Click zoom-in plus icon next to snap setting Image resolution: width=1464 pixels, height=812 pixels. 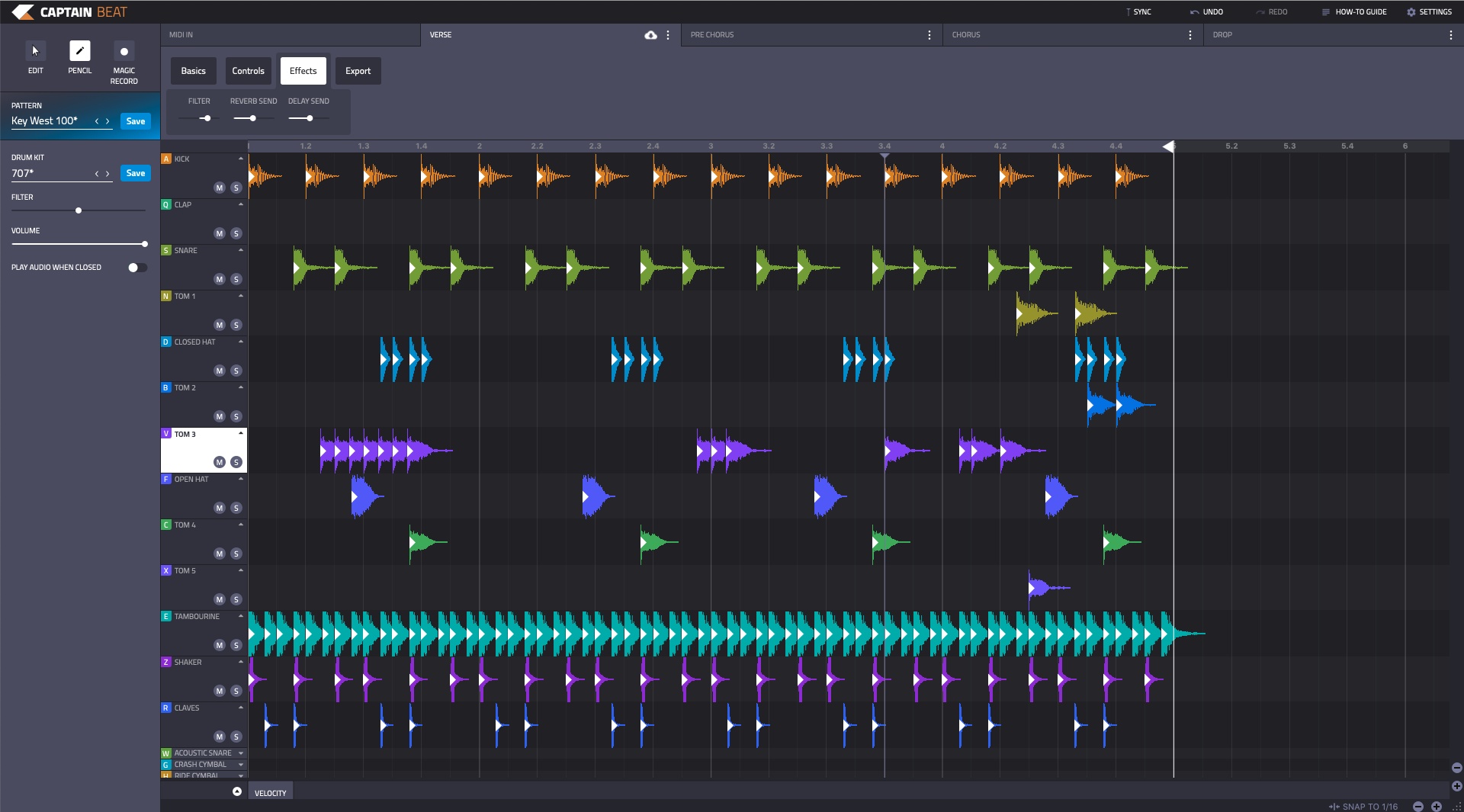[1437, 806]
